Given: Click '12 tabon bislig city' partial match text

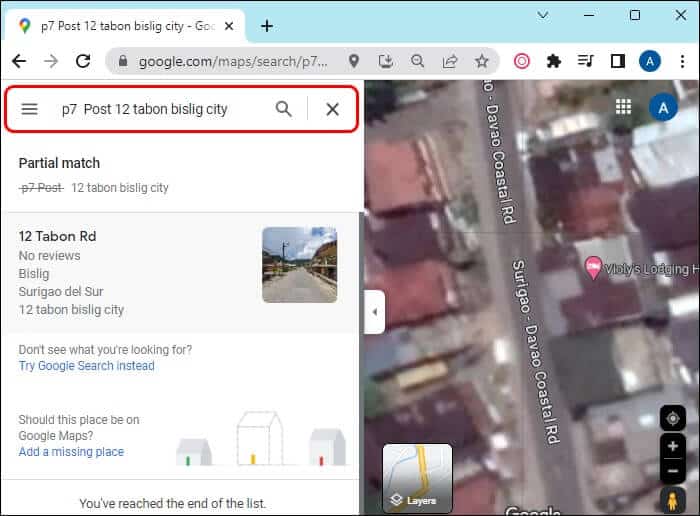Looking at the screenshot, I should (120, 188).
